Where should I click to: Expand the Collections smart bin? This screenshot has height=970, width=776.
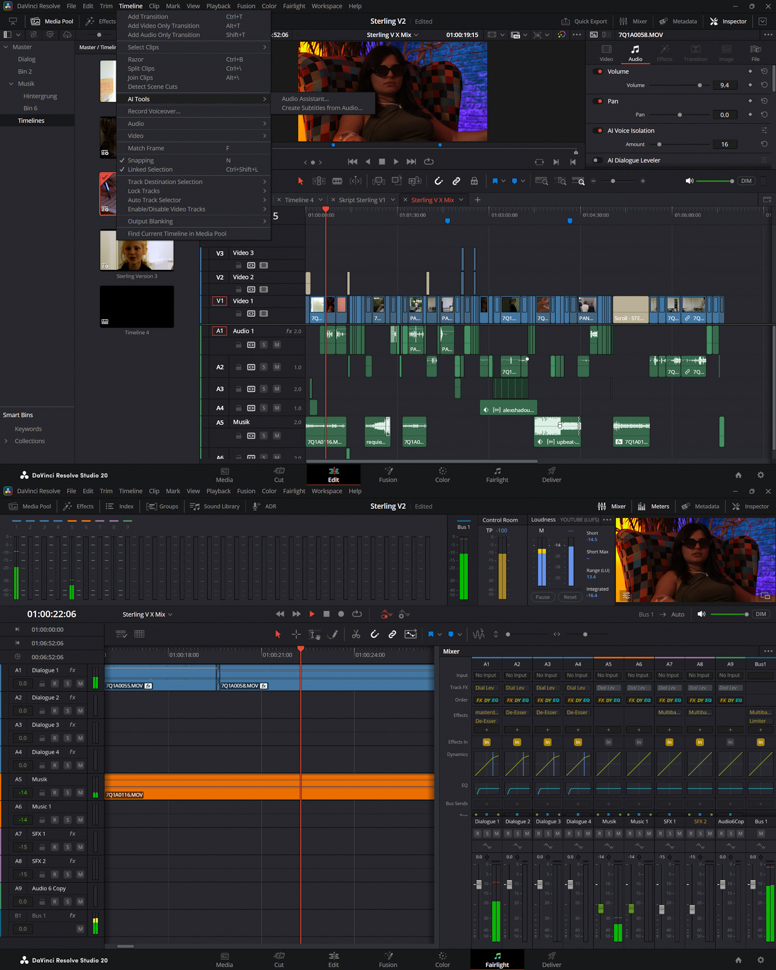(x=7, y=441)
